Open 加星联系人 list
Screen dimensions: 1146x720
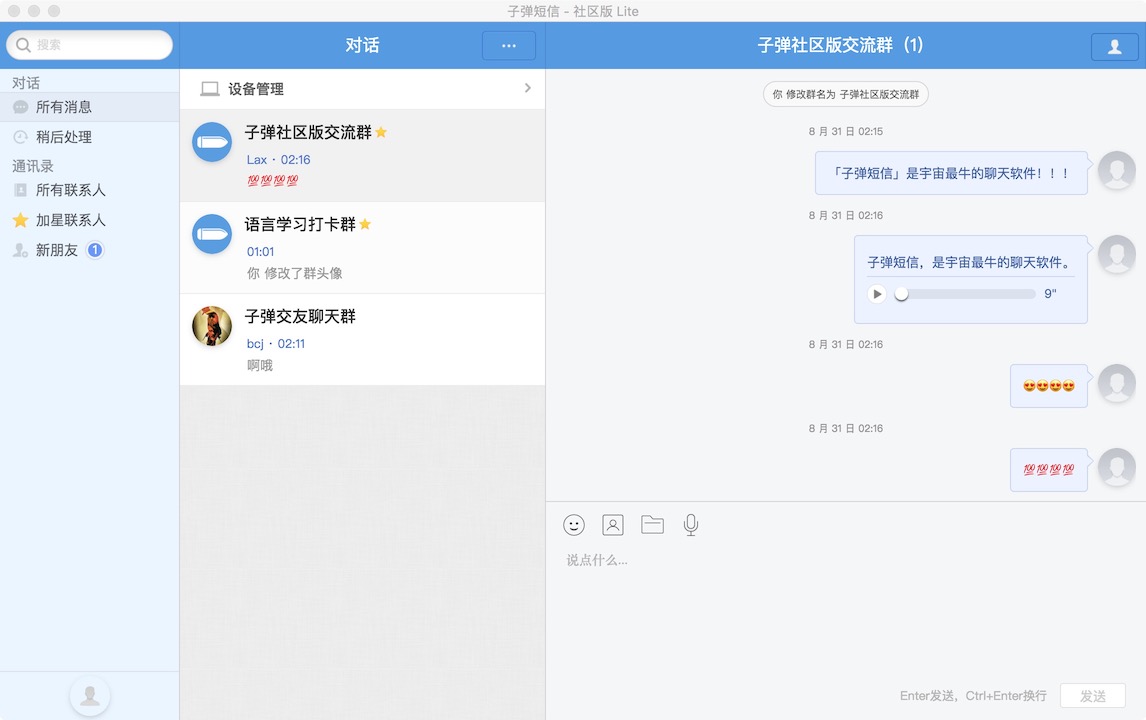(89, 220)
